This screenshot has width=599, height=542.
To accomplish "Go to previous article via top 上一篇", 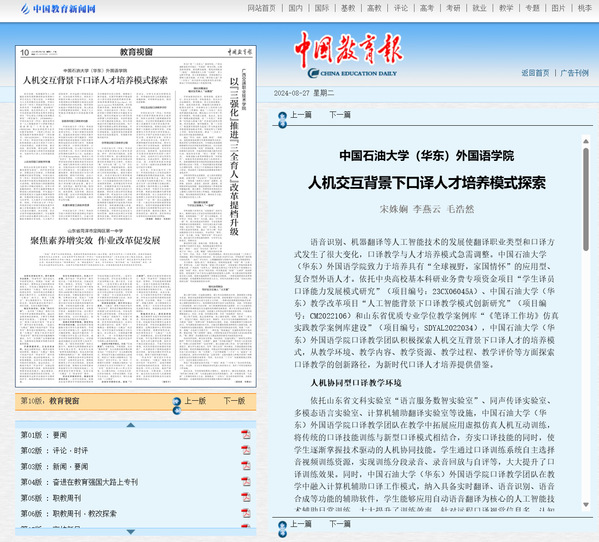I will click(x=301, y=115).
